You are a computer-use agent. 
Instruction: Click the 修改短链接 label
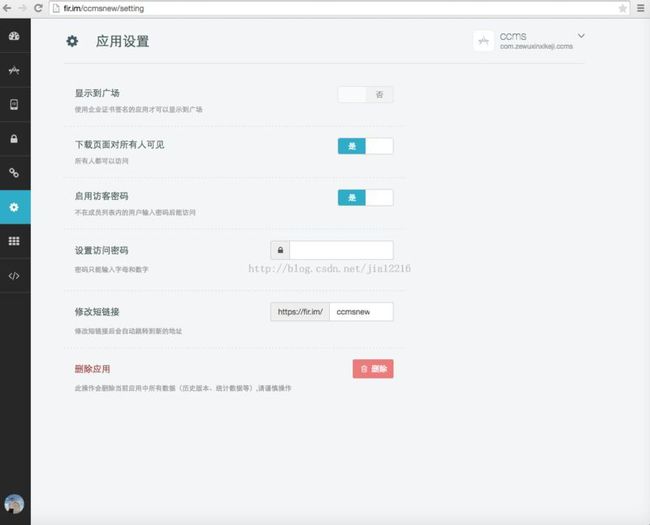[x=97, y=312]
